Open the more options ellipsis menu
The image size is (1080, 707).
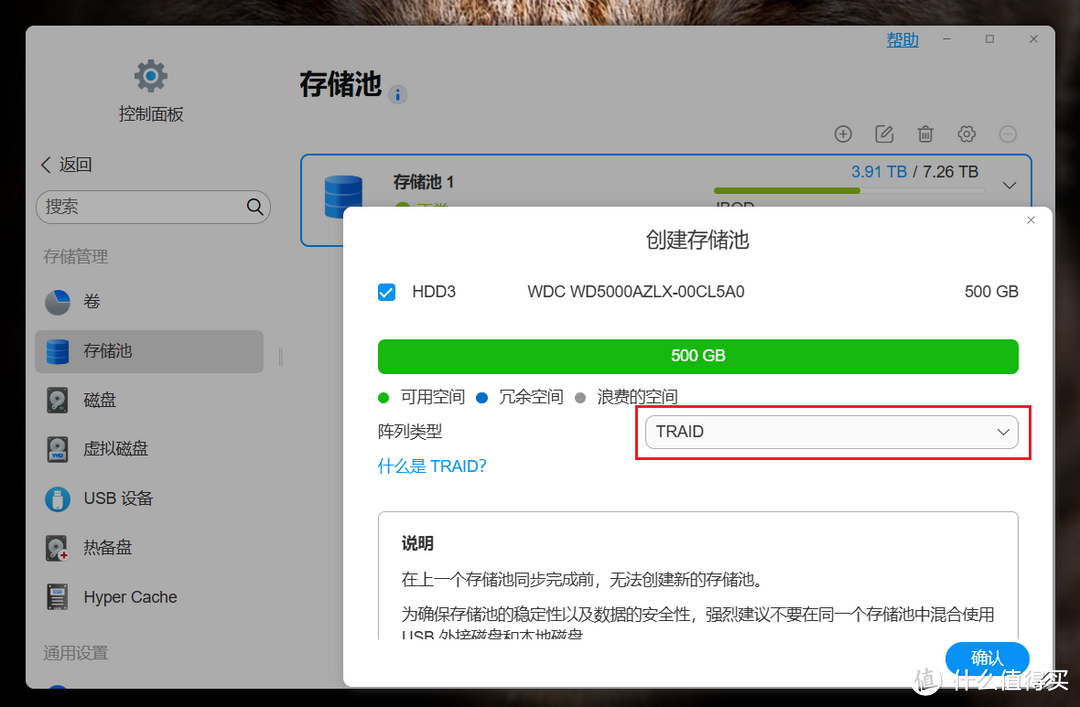[1007, 133]
